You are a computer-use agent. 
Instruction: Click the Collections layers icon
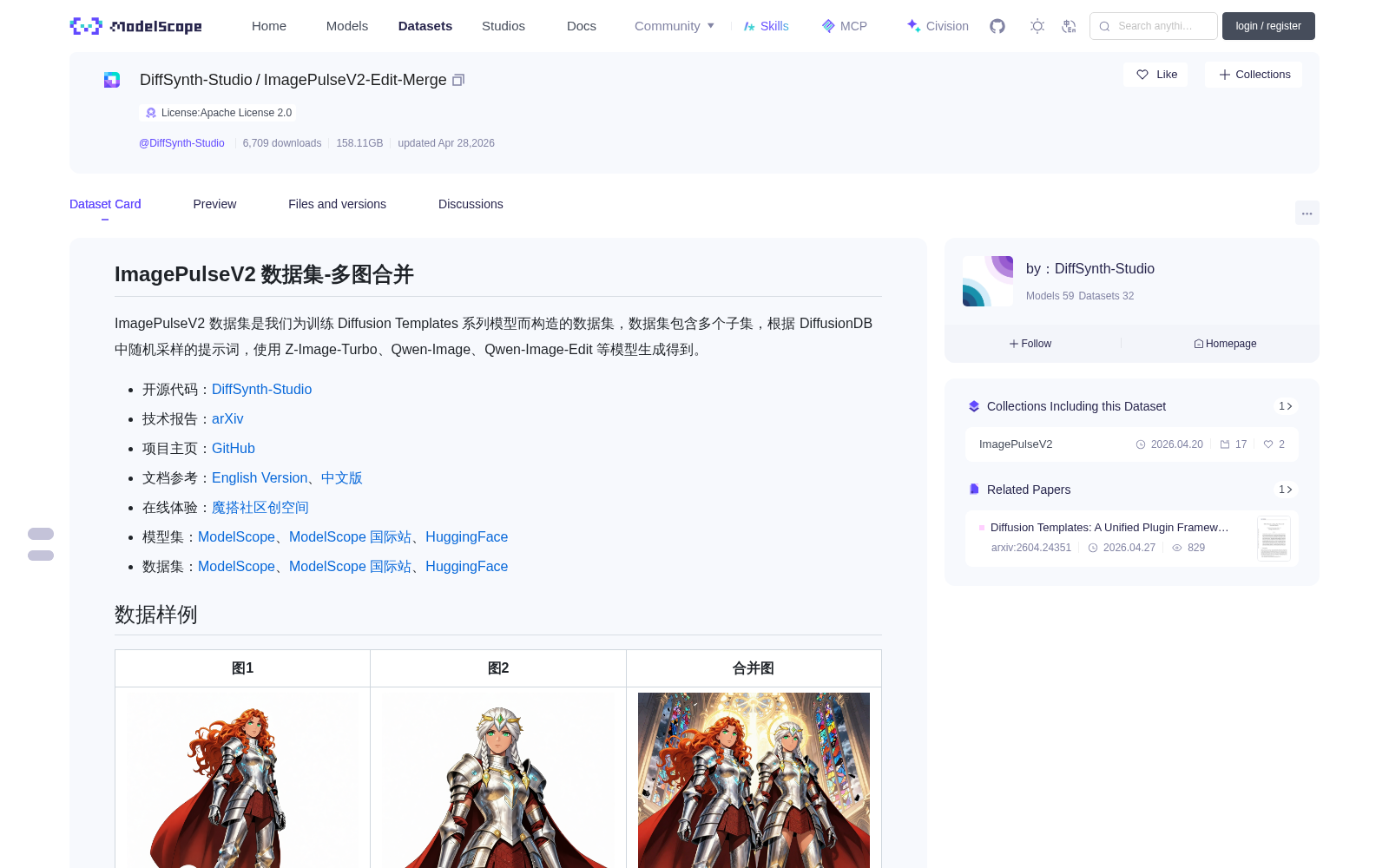tap(974, 406)
